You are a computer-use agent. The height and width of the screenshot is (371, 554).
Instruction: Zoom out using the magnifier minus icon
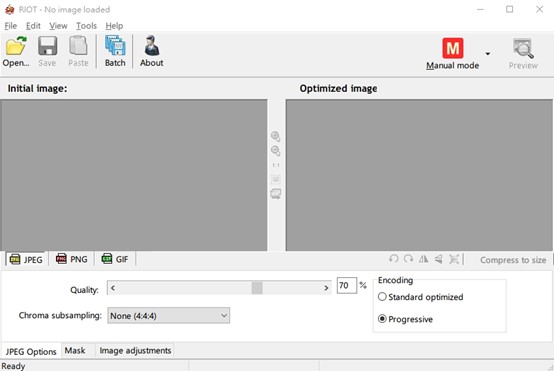coord(276,151)
